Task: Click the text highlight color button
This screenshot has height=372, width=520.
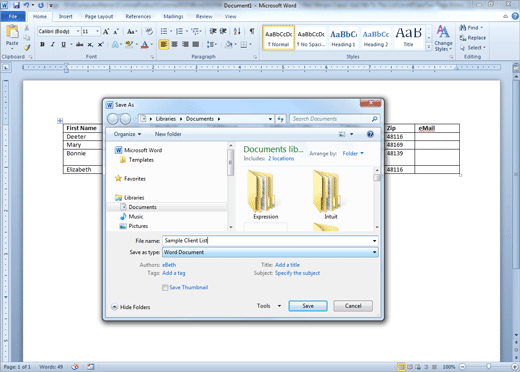Action: (129, 44)
